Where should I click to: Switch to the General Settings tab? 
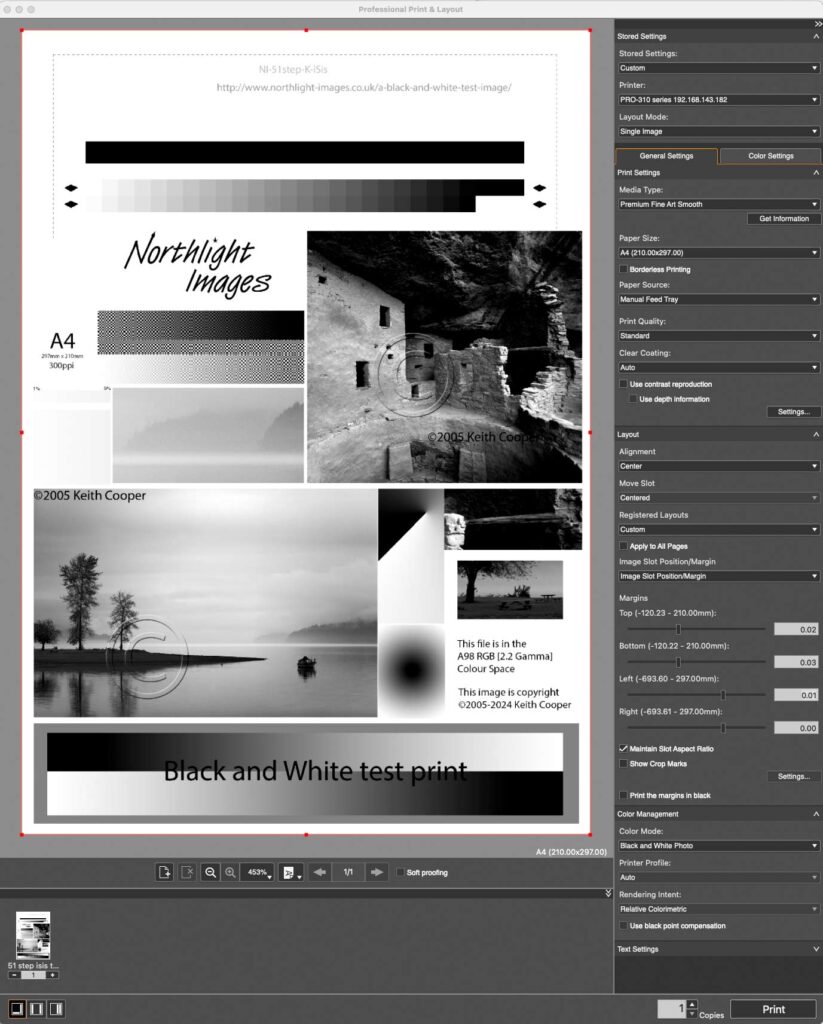point(666,156)
